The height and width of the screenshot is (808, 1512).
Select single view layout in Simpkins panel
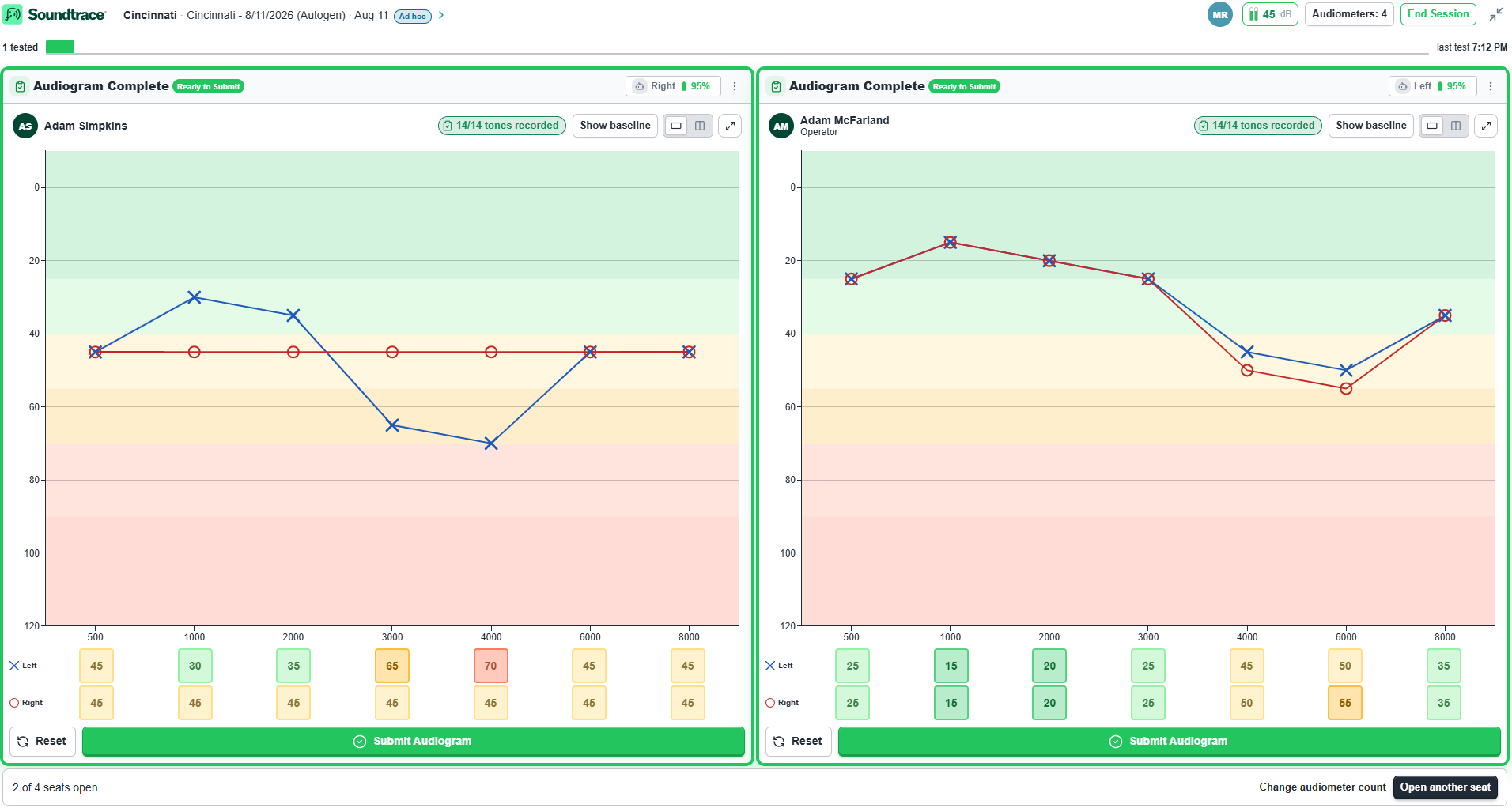click(x=676, y=126)
